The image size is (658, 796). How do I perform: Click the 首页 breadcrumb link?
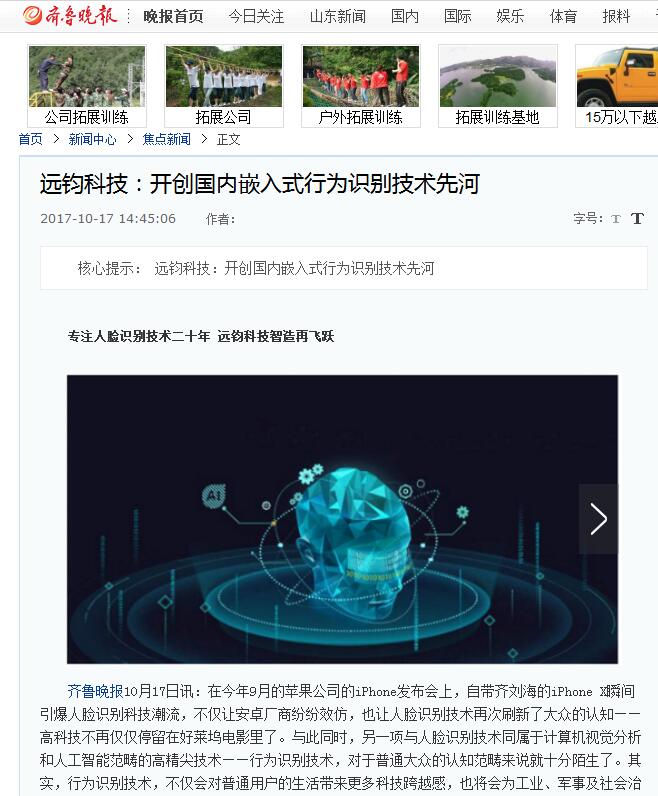tap(30, 139)
